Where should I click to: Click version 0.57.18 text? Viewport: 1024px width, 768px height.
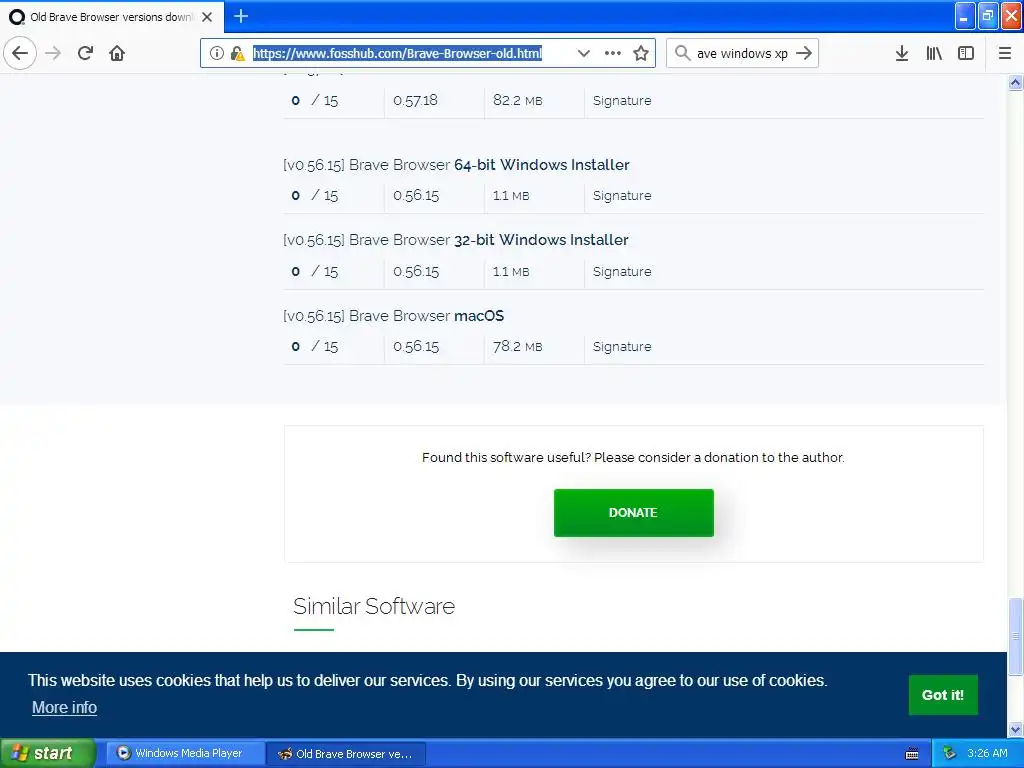pyautogui.click(x=415, y=101)
